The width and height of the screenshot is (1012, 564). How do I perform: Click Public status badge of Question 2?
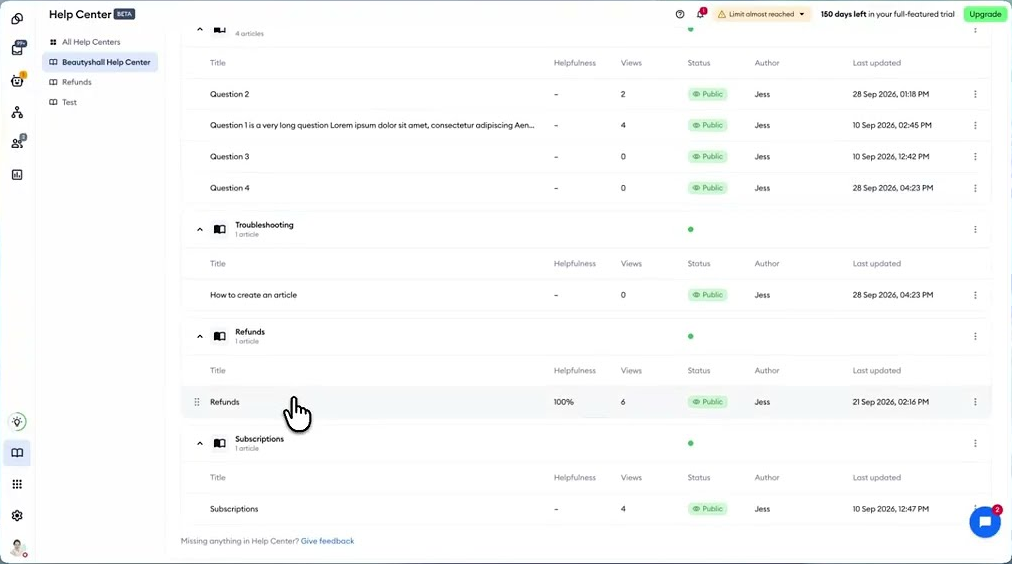click(707, 94)
